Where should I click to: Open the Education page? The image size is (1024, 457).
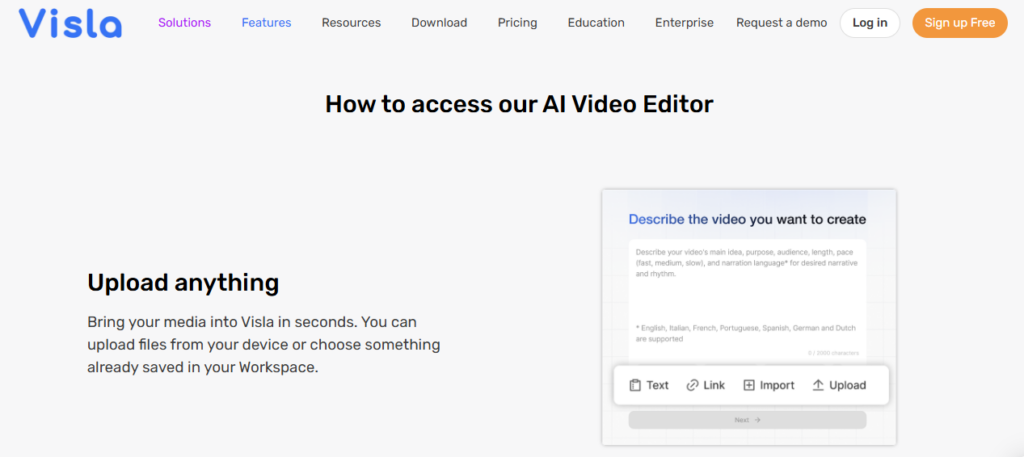click(x=596, y=23)
